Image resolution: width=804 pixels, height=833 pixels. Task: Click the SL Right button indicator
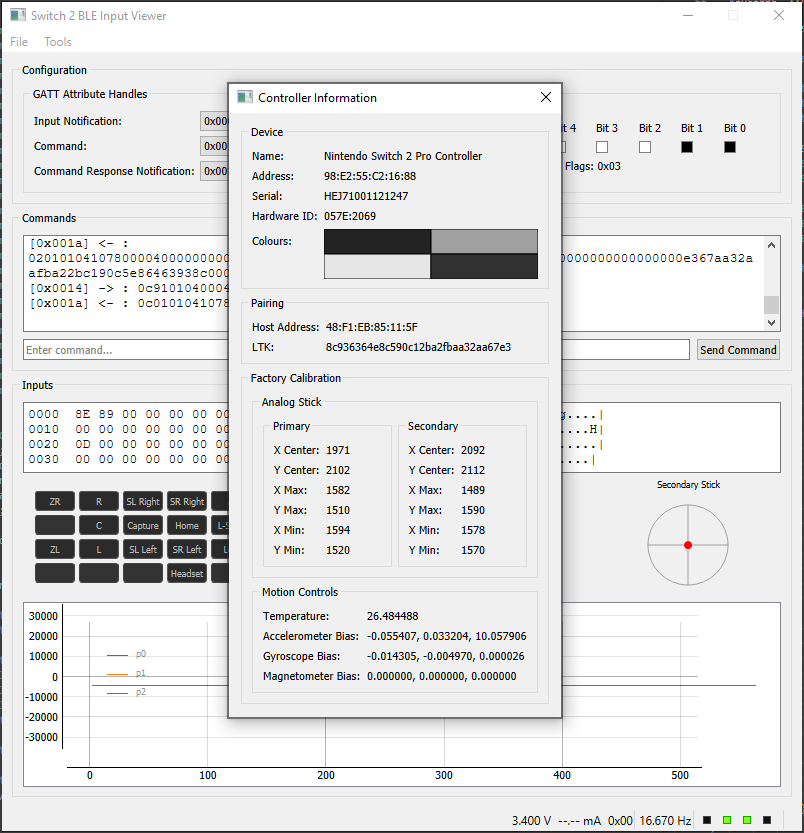(143, 501)
